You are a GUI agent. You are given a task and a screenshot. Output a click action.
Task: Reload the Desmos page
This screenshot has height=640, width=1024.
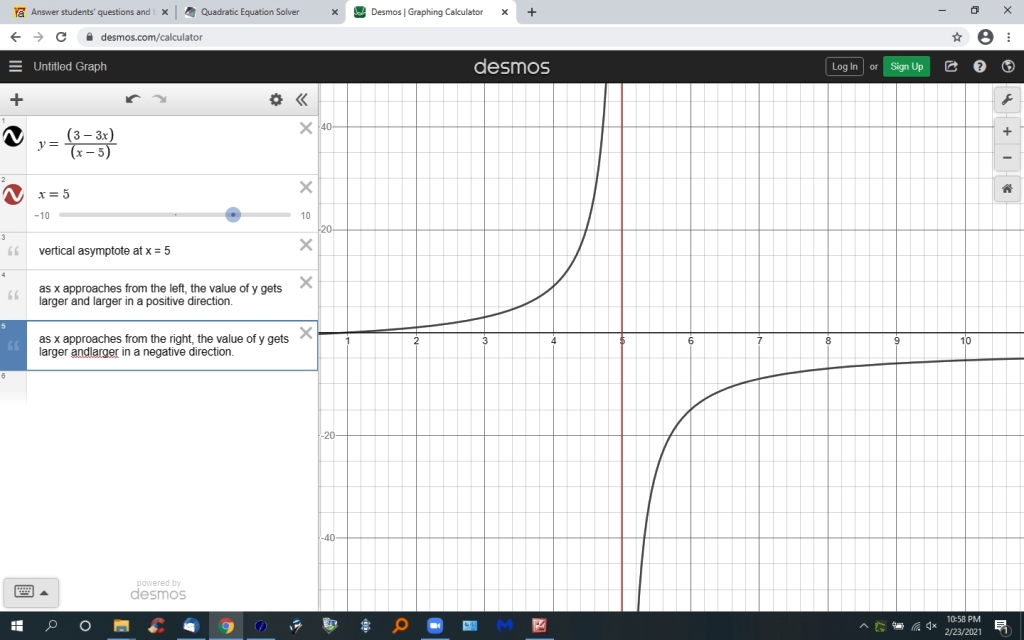[x=61, y=37]
